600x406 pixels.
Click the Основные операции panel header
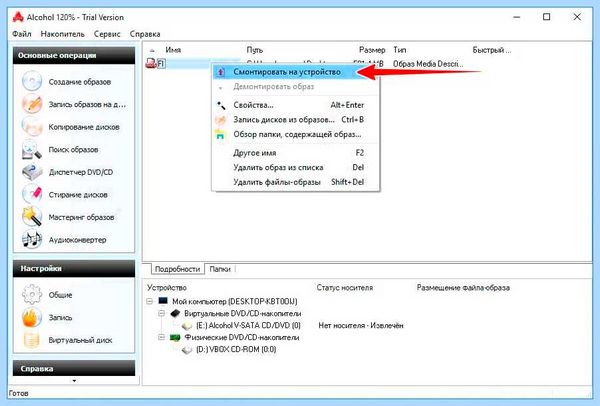(x=74, y=55)
